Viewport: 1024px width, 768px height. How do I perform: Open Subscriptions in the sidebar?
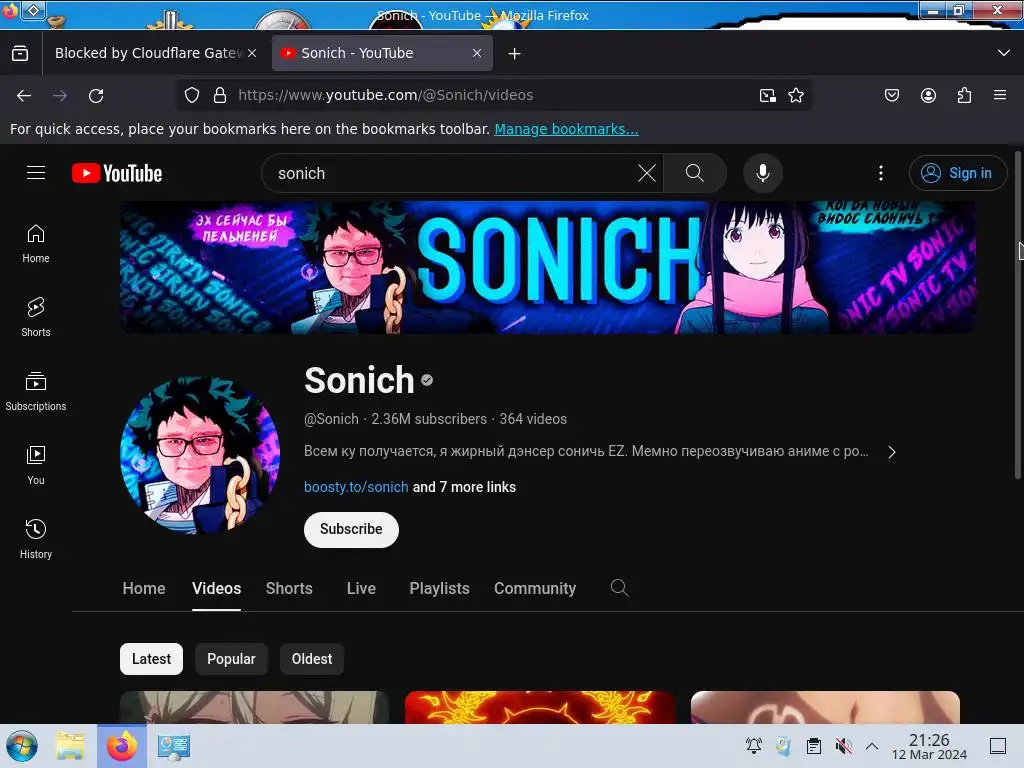pos(36,391)
